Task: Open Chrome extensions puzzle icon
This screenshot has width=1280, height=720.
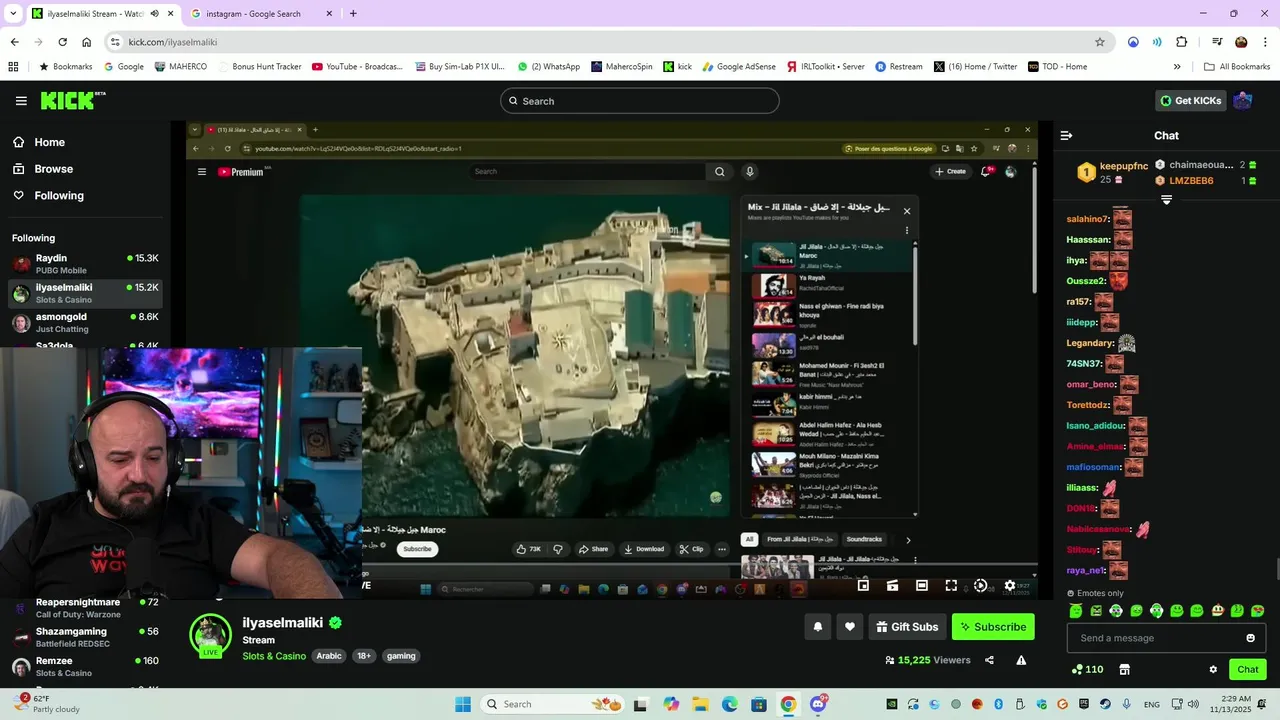Action: 1181,42
